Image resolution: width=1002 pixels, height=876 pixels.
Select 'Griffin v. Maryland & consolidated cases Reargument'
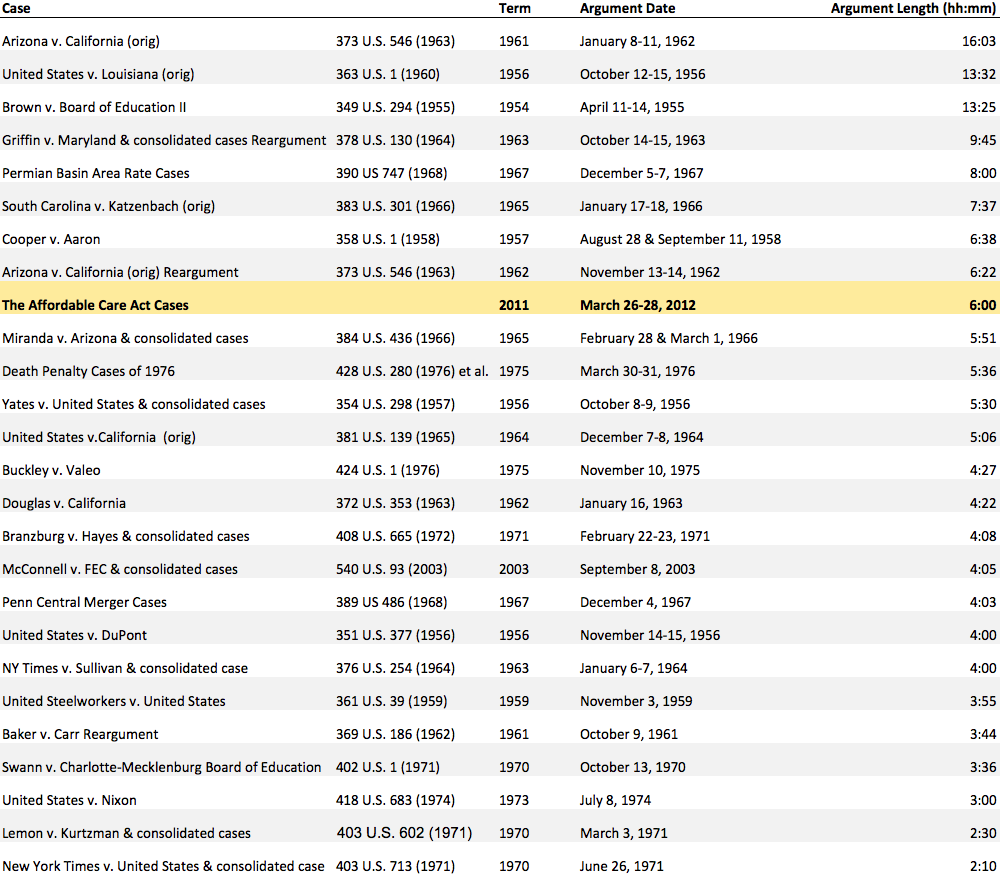164,141
